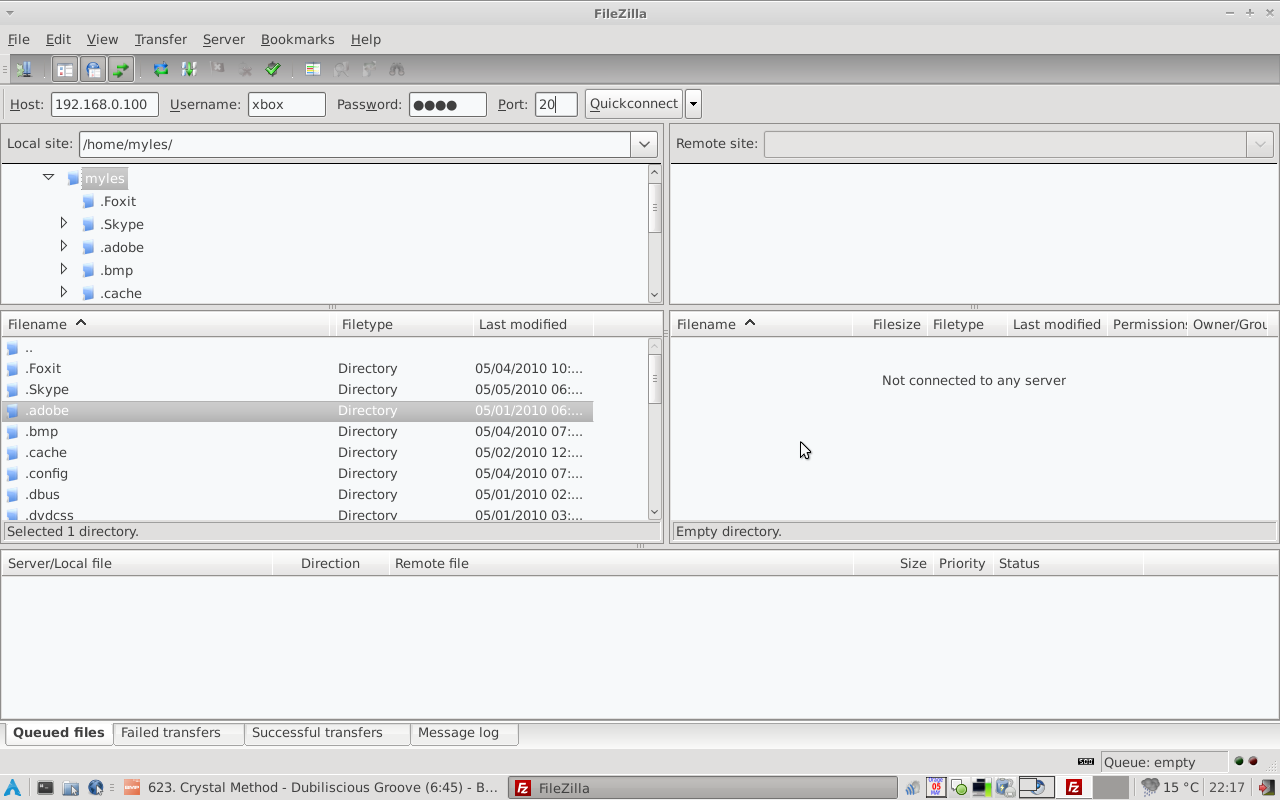Open the Local site path dropdown
This screenshot has height=800, width=1280.
645,144
